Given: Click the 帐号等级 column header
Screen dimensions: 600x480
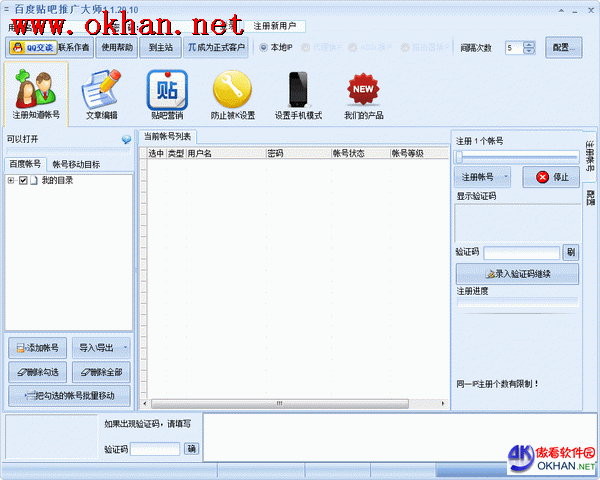Looking at the screenshot, I should coord(419,153).
